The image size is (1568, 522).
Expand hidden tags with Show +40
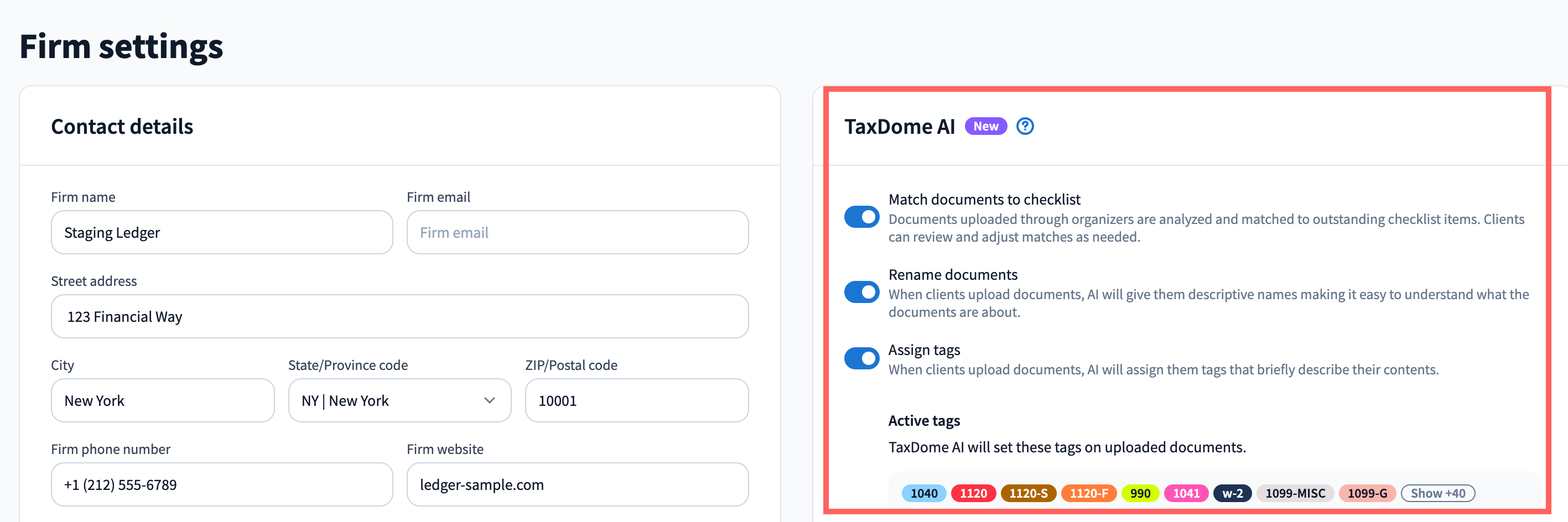click(x=1437, y=493)
